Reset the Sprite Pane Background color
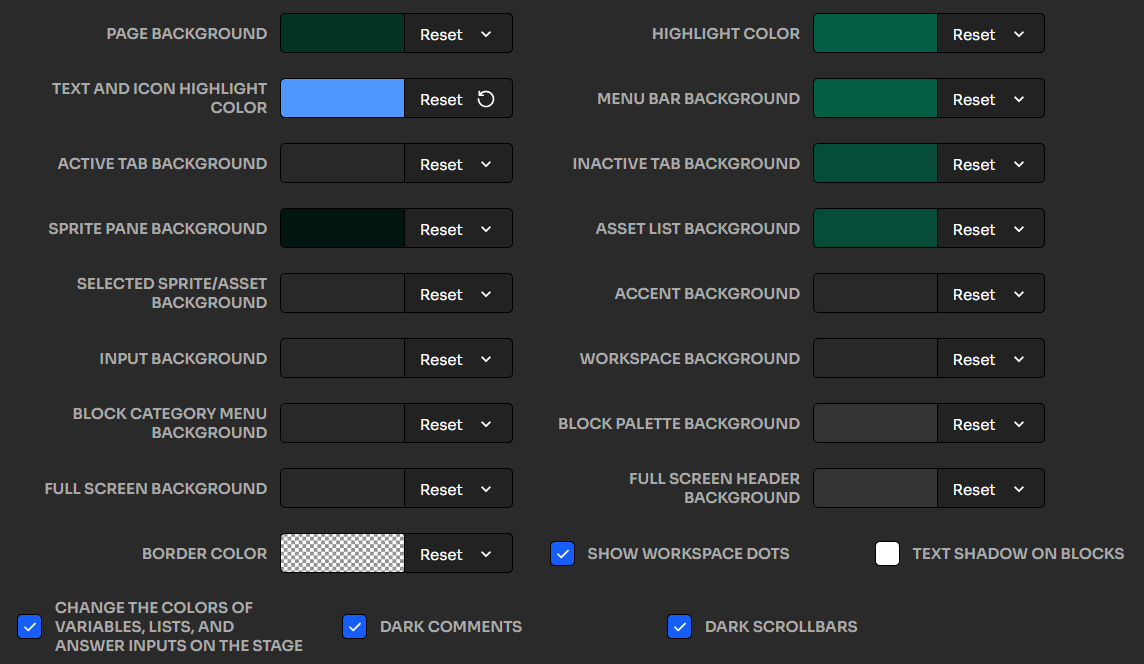The height and width of the screenshot is (664, 1144). [x=442, y=228]
